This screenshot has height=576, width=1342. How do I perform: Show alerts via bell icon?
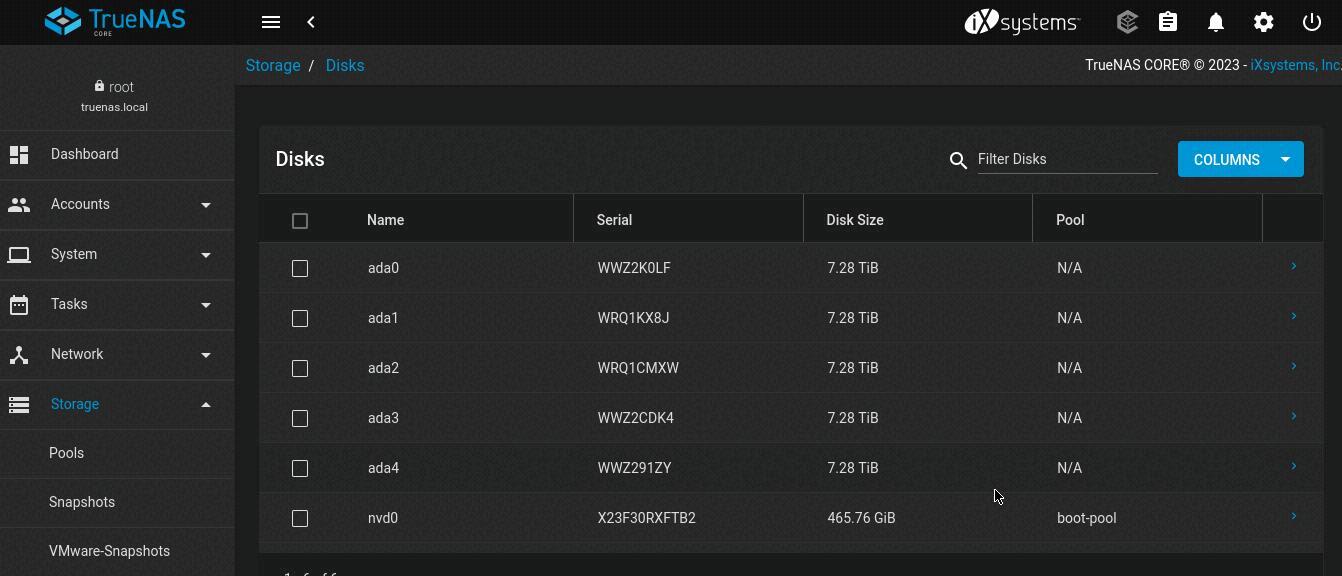coord(1215,22)
